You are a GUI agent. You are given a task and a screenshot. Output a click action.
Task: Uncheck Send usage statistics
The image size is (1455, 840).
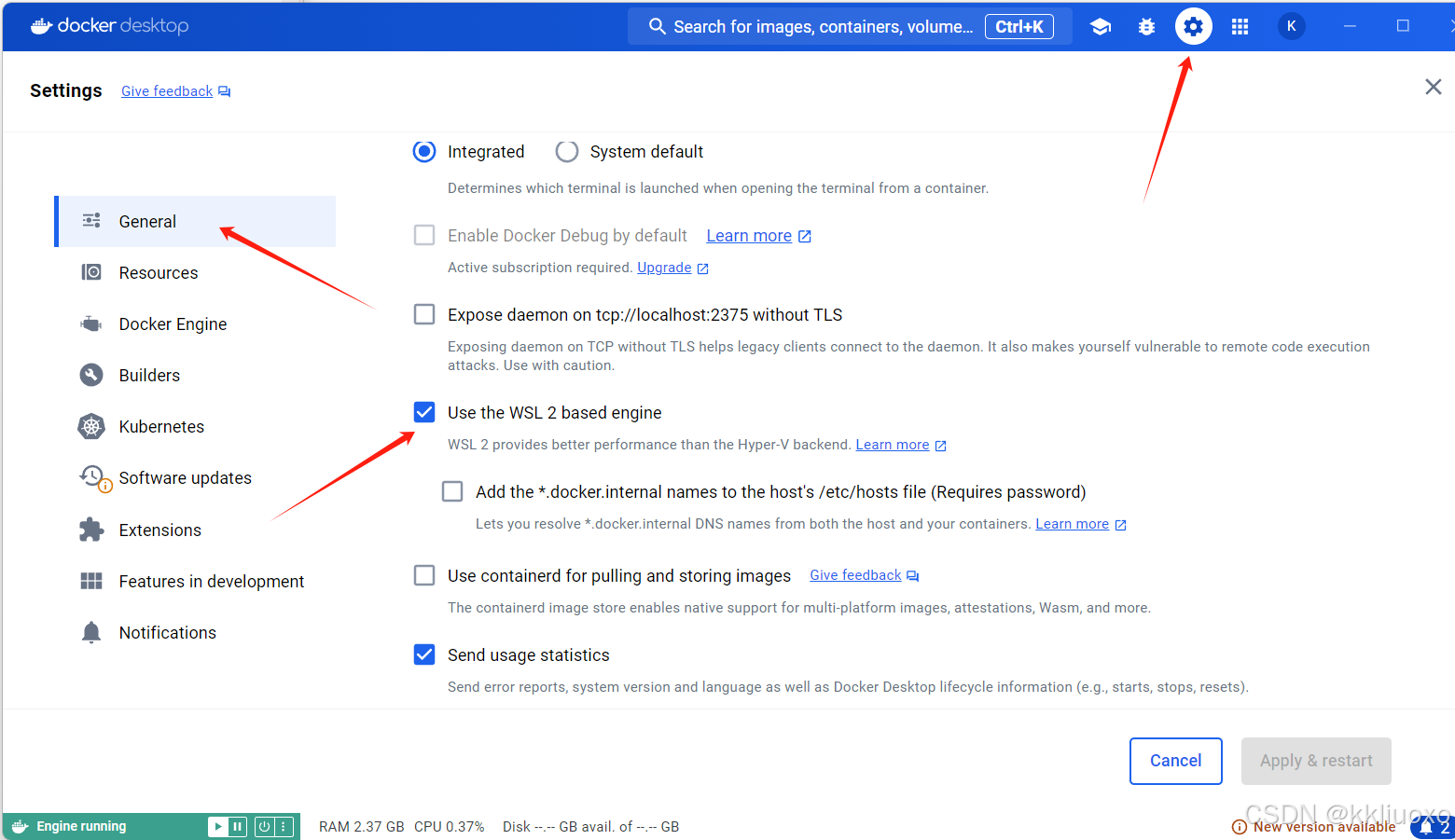coord(424,654)
